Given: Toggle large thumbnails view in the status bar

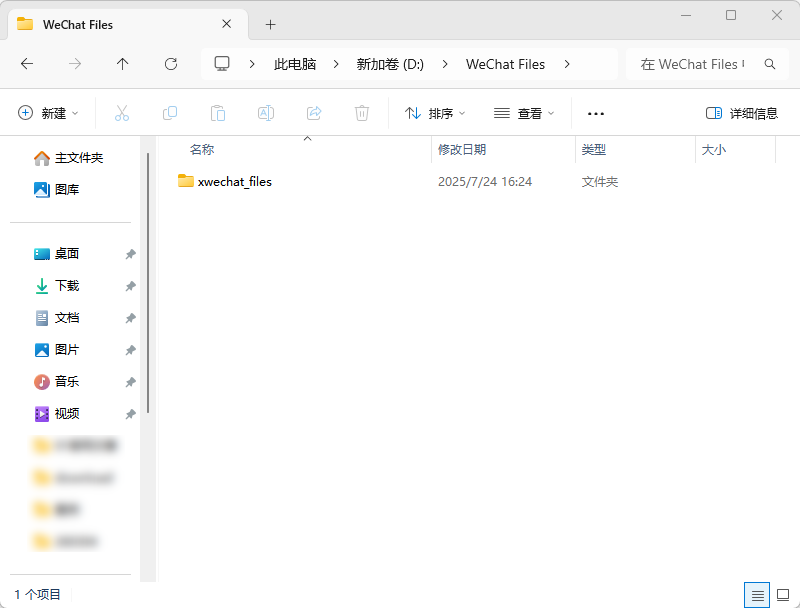Looking at the screenshot, I should 783,594.
